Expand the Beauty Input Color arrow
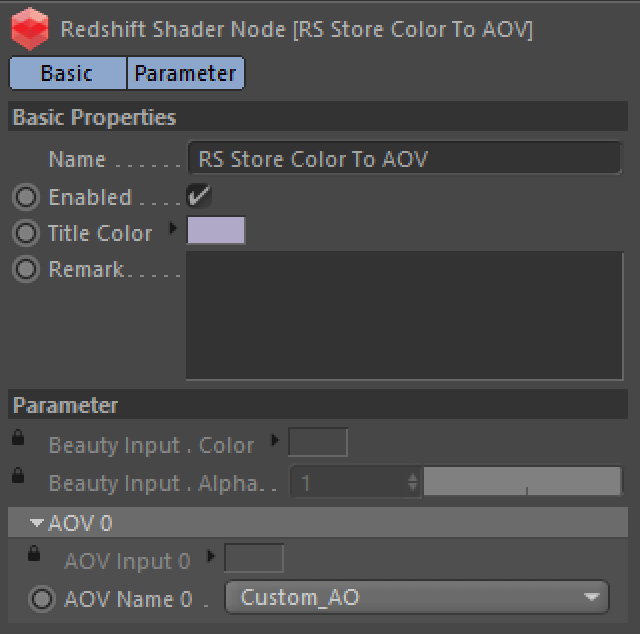 tap(275, 440)
